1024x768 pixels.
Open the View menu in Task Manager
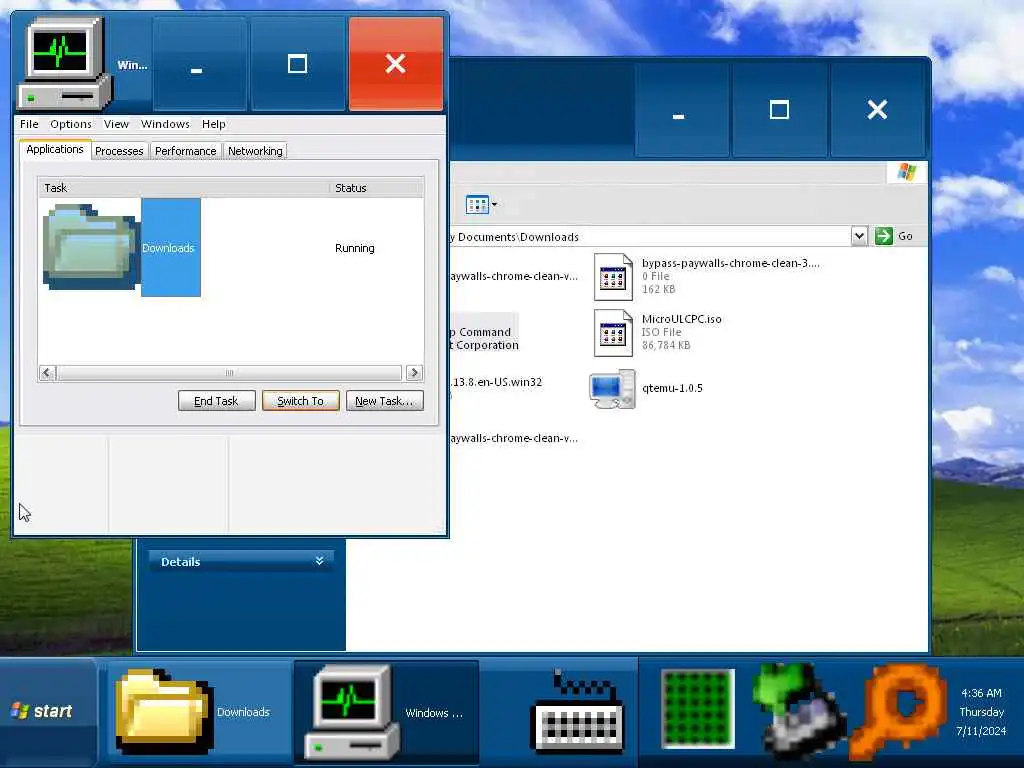point(116,124)
